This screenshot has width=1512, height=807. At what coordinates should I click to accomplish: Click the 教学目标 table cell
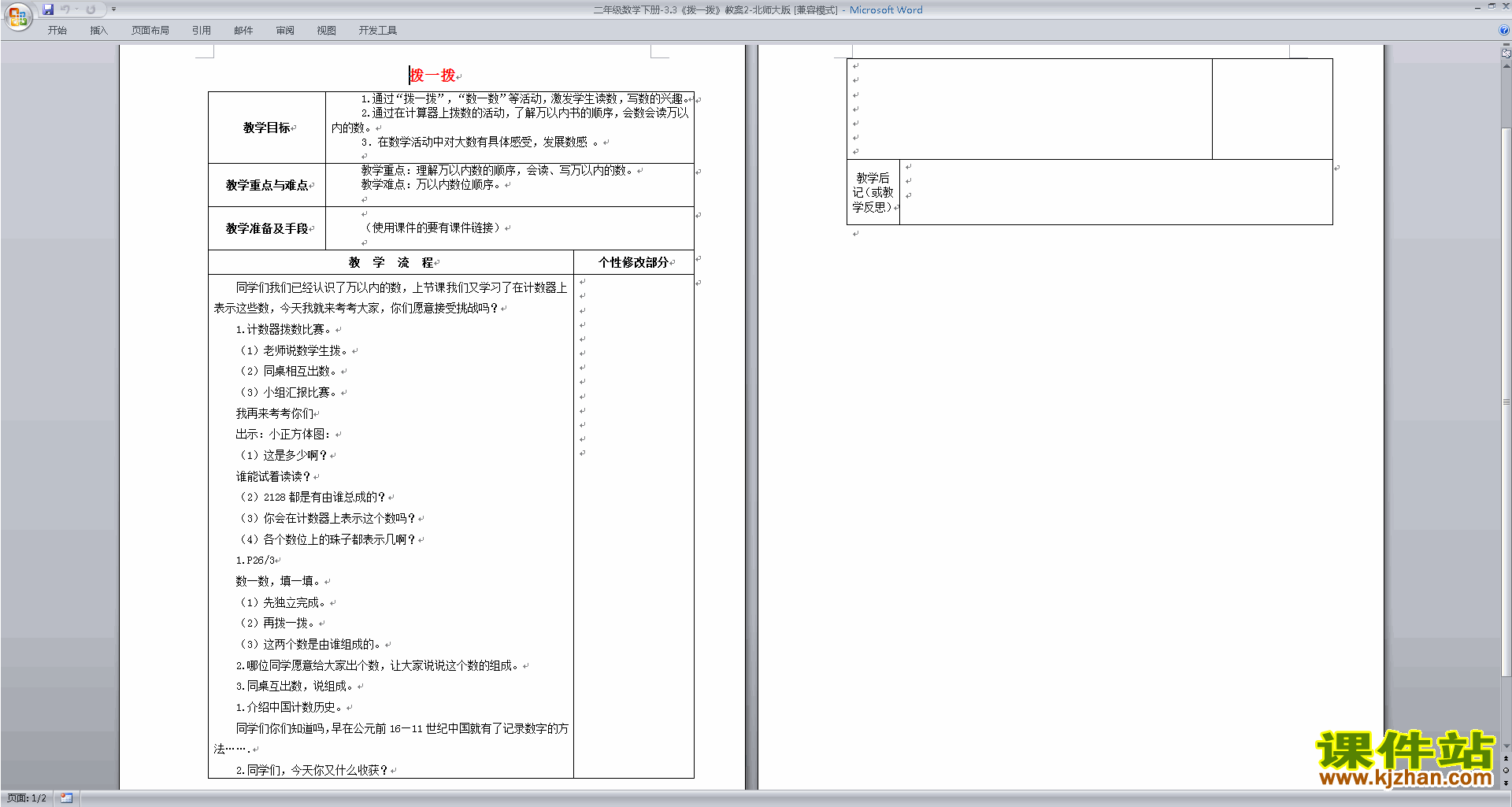click(x=267, y=128)
